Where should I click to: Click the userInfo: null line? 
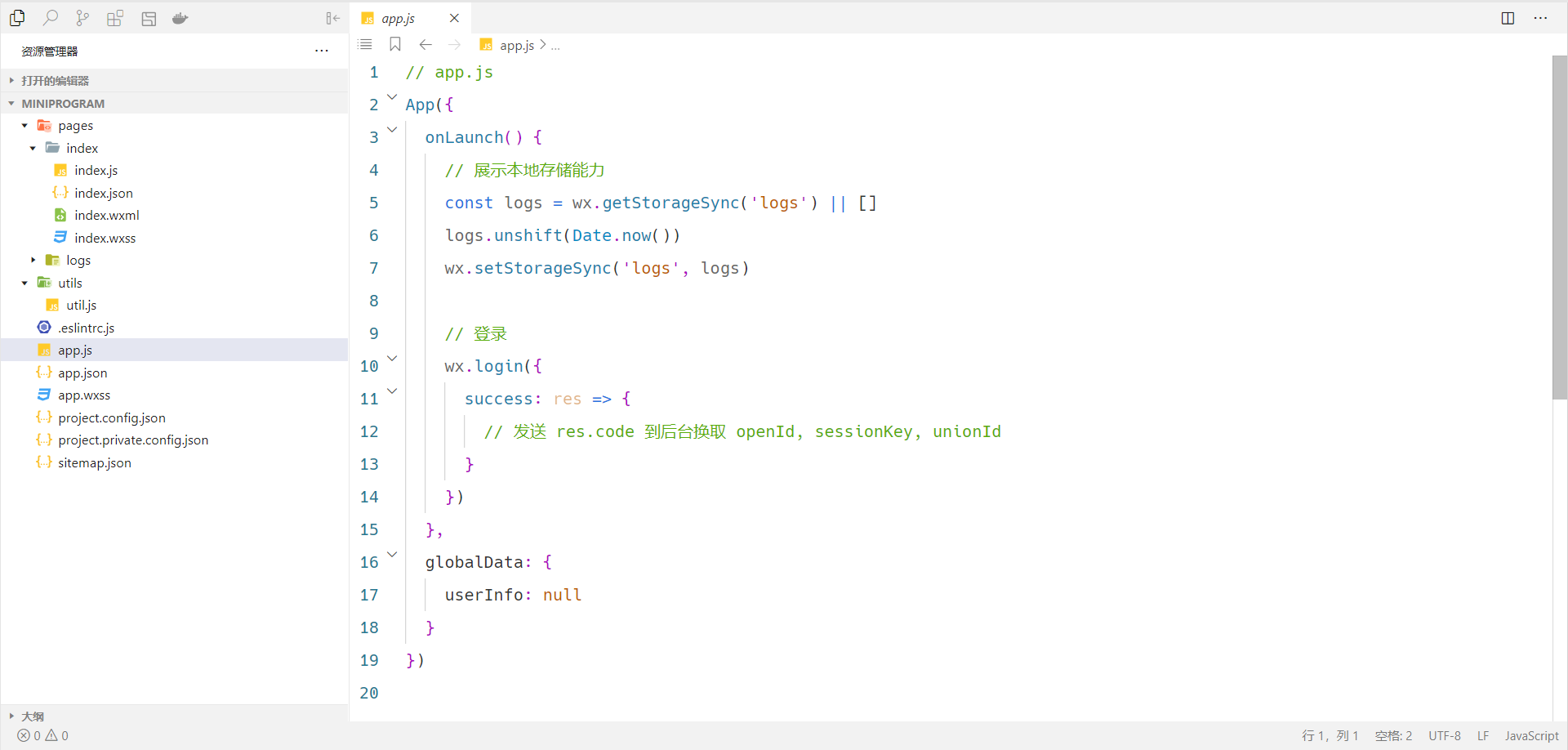click(513, 595)
